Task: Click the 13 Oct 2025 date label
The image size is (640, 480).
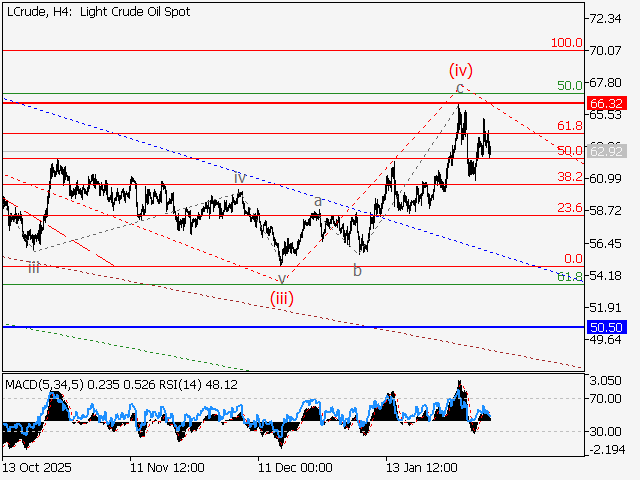Action: coord(36,467)
